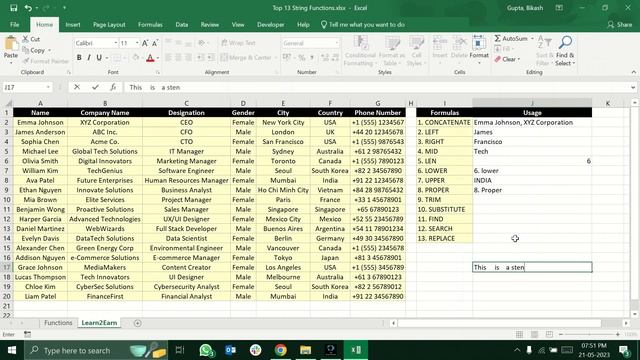640x360 pixels.
Task: Click the Tell me what you want to do box
Action: (363, 24)
